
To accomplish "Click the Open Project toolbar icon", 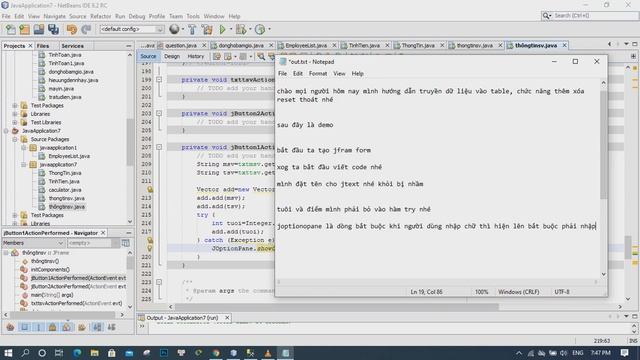I will pos(39,29).
